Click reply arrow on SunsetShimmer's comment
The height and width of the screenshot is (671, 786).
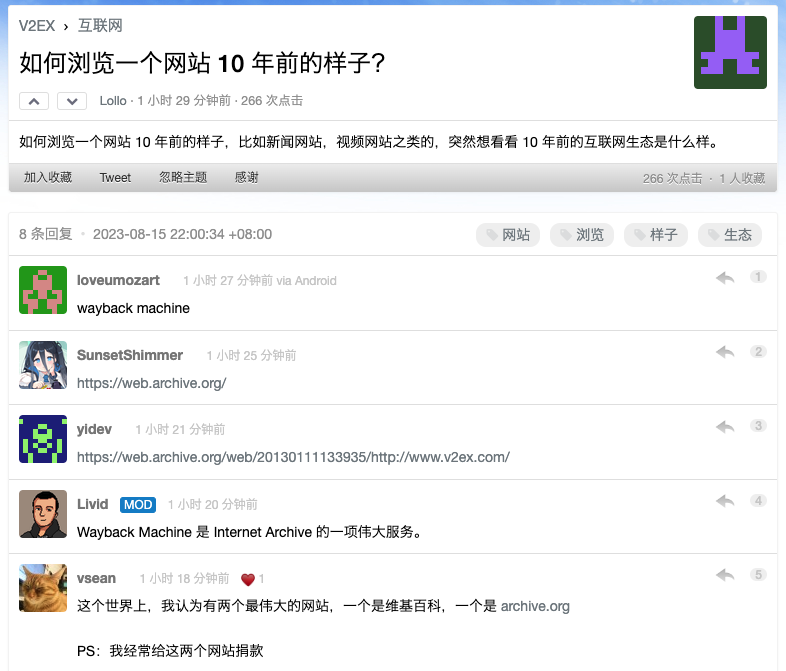pos(725,352)
